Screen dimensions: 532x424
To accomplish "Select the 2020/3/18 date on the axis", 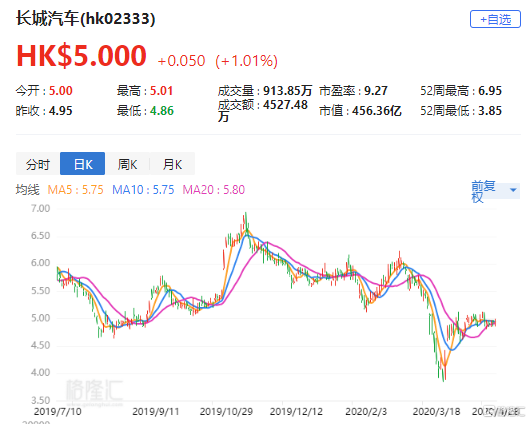I will tap(436, 411).
